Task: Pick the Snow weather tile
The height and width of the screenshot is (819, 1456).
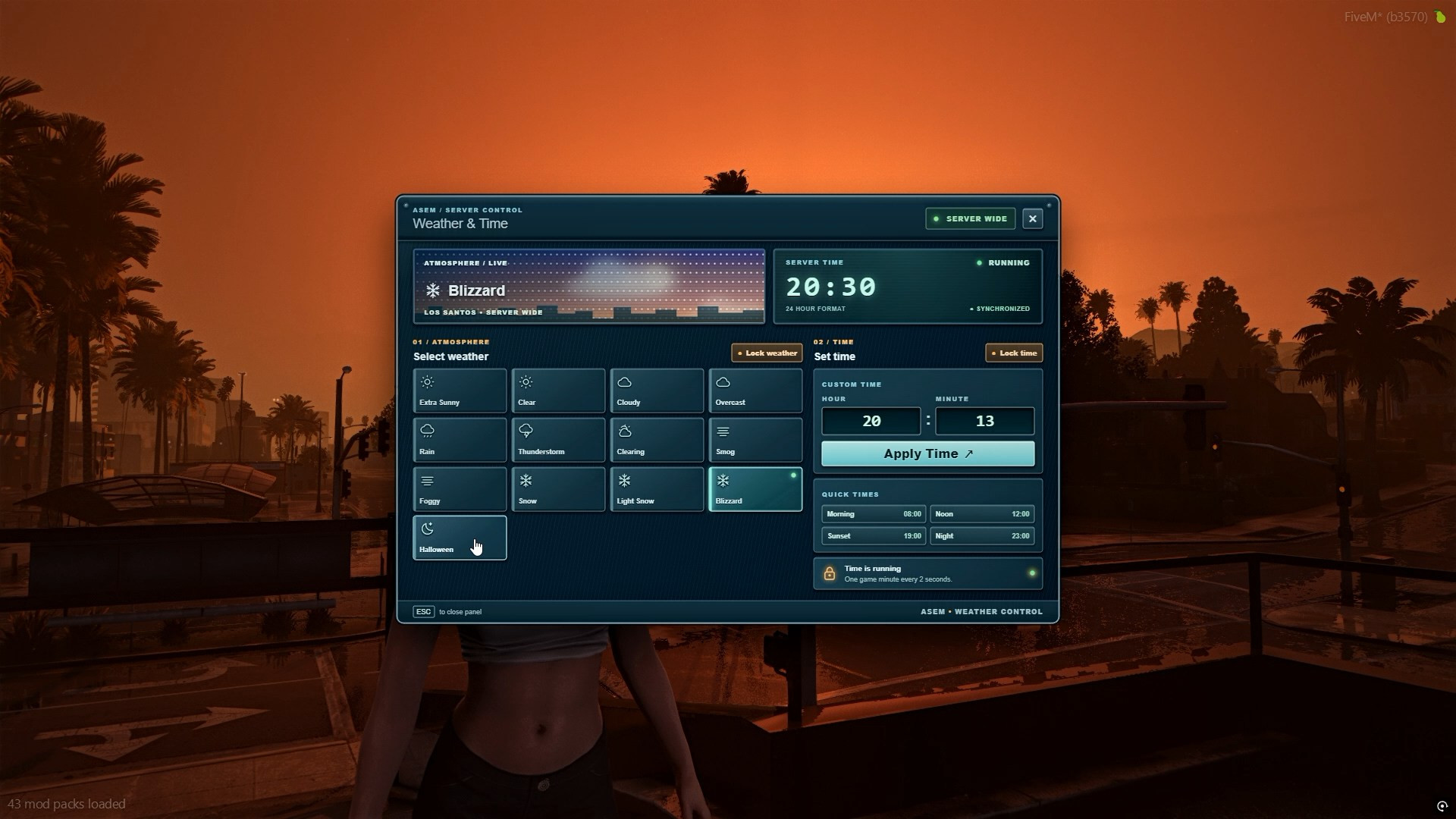Action: point(558,489)
